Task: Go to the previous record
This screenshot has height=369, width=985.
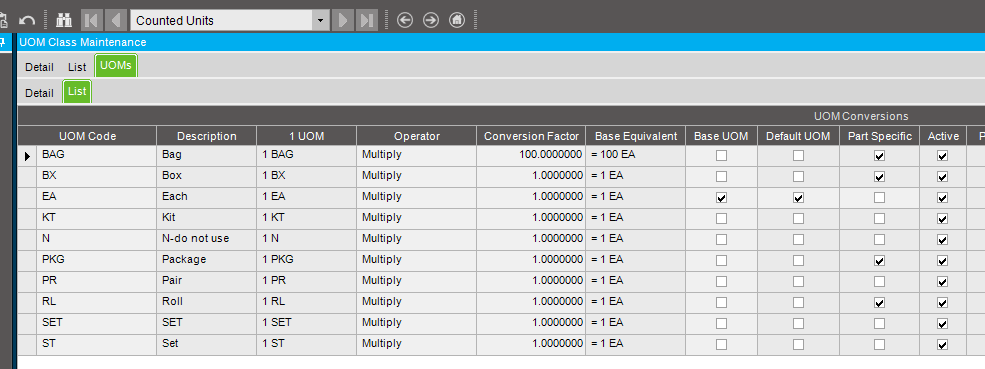Action: pos(115,20)
